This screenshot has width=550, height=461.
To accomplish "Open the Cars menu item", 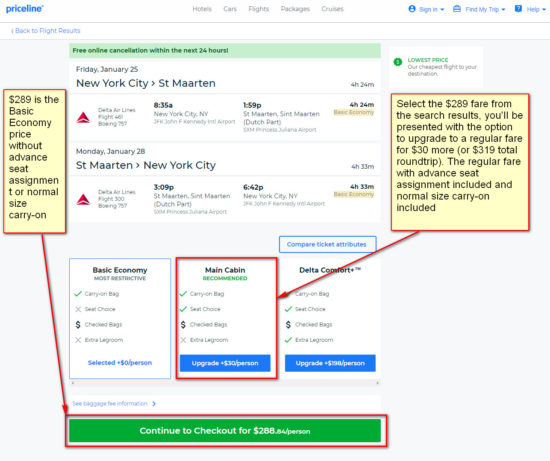I will [230, 9].
